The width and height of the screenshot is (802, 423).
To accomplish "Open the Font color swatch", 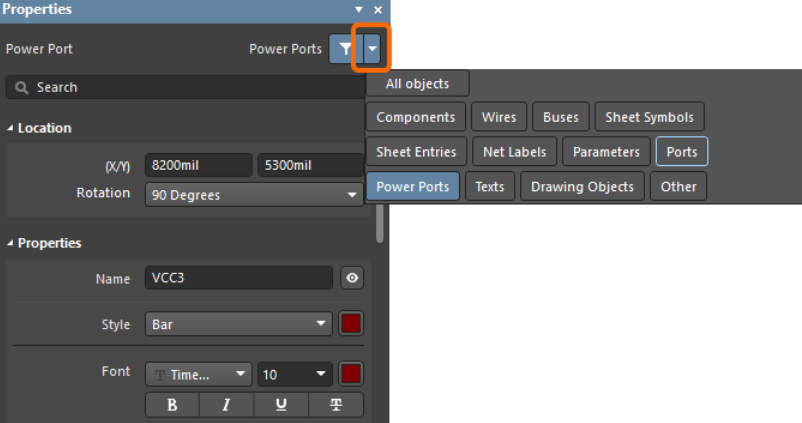I will (x=351, y=374).
